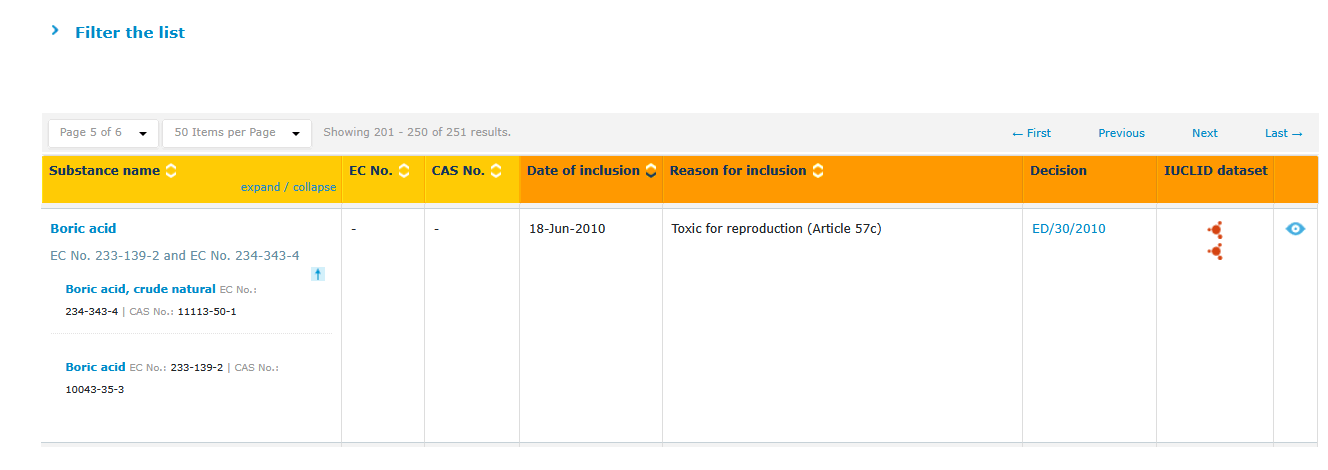This screenshot has width=1328, height=470.
Task: Click the blue up-arrow collapse icon
Action: [318, 274]
